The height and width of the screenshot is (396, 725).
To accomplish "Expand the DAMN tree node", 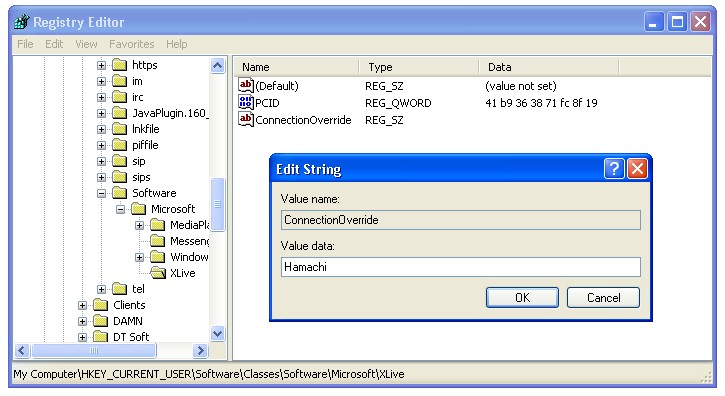I will (82, 321).
